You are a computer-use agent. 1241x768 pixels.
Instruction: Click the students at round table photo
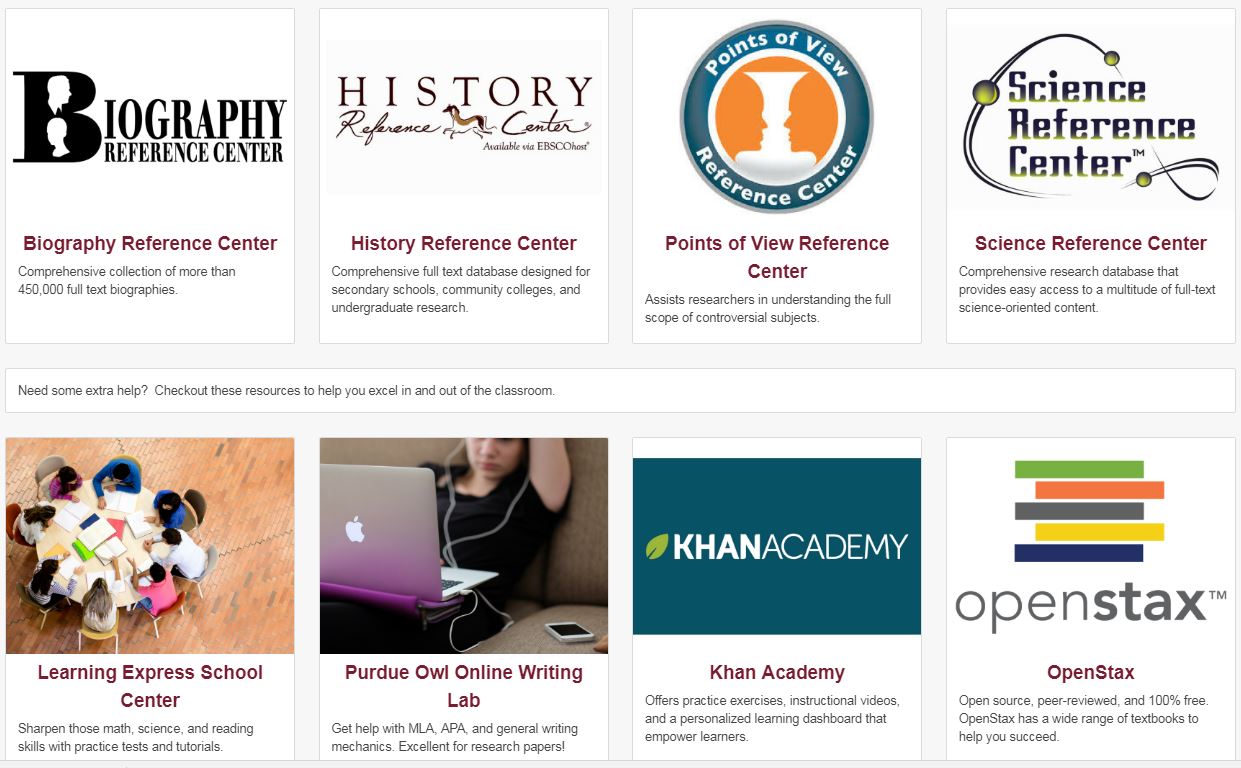pos(150,546)
